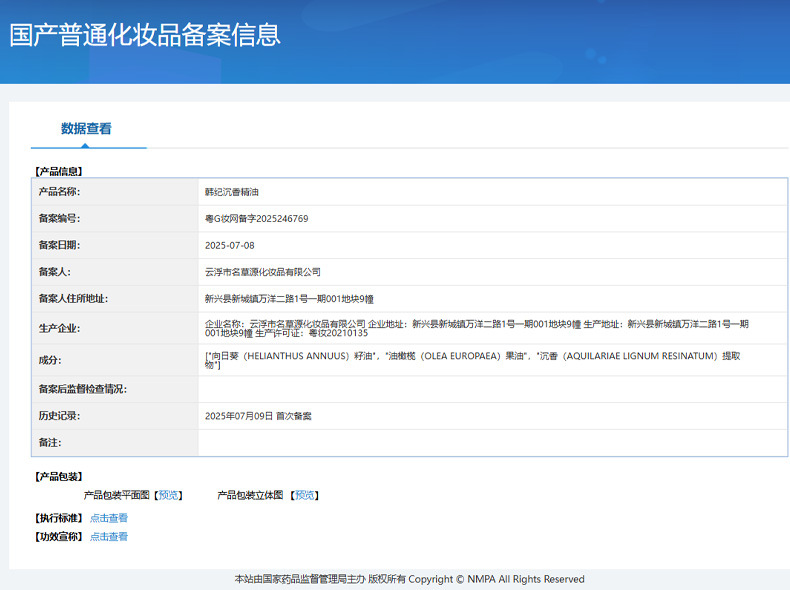Open the 产品包装平面图 预览 link

(169, 495)
